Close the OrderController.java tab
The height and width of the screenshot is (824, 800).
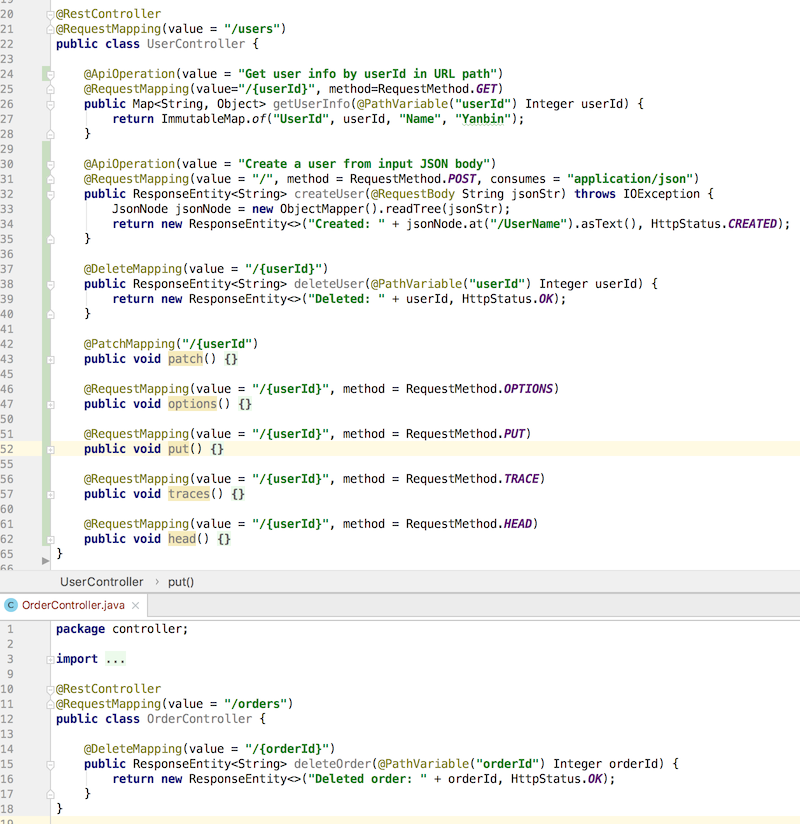136,605
